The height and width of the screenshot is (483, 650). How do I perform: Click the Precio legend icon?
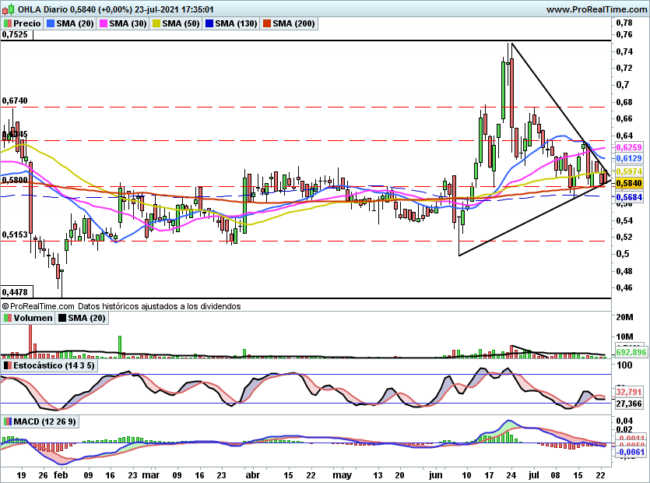pyautogui.click(x=8, y=24)
